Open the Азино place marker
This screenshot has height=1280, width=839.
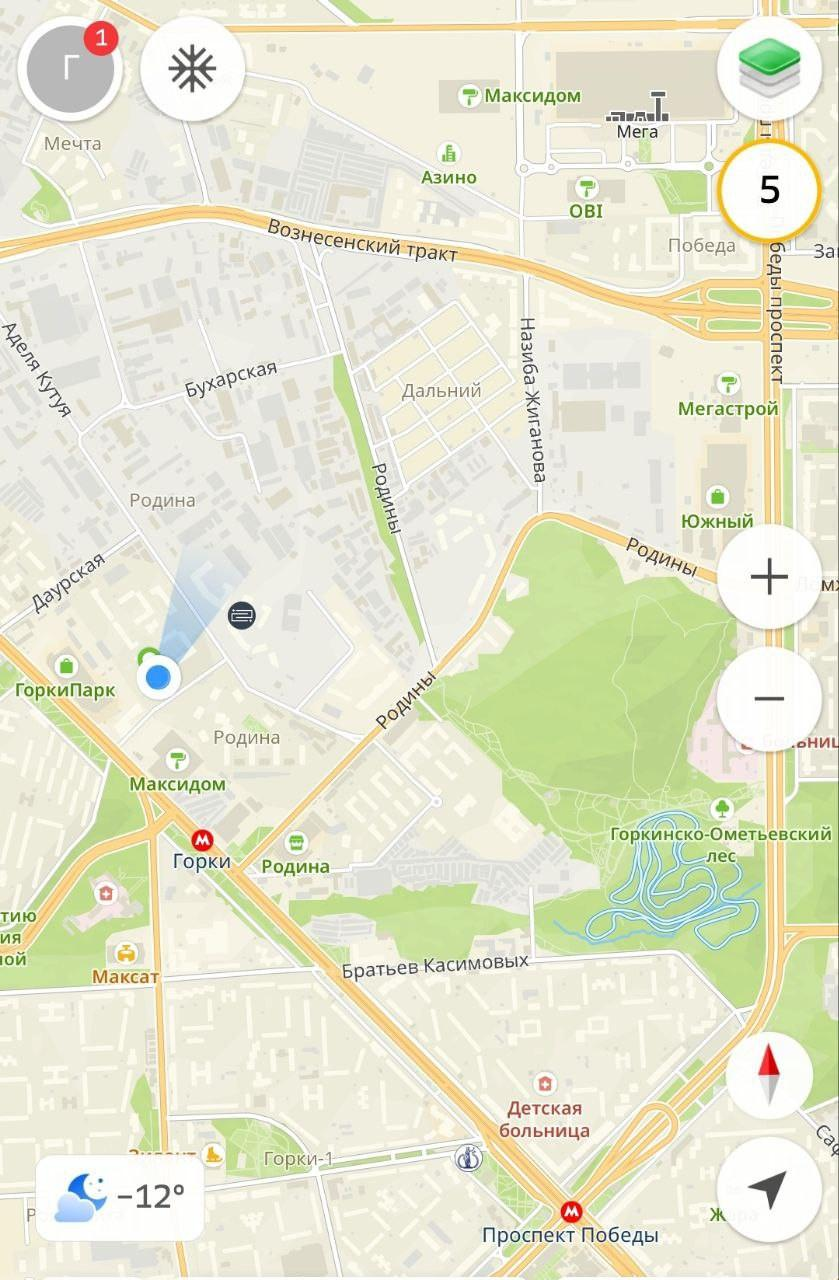pyautogui.click(x=450, y=153)
